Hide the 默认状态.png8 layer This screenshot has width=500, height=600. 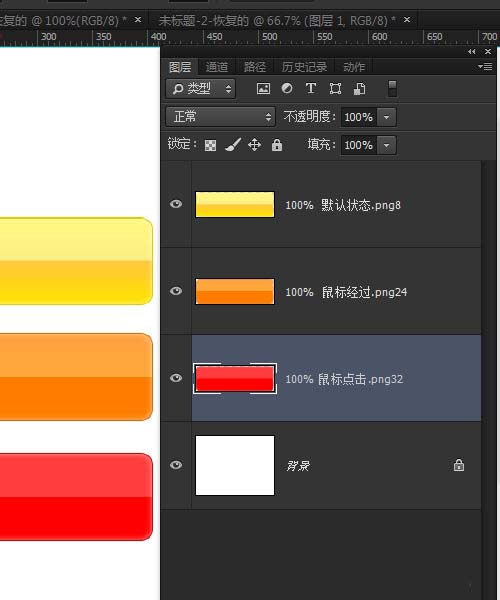point(176,204)
